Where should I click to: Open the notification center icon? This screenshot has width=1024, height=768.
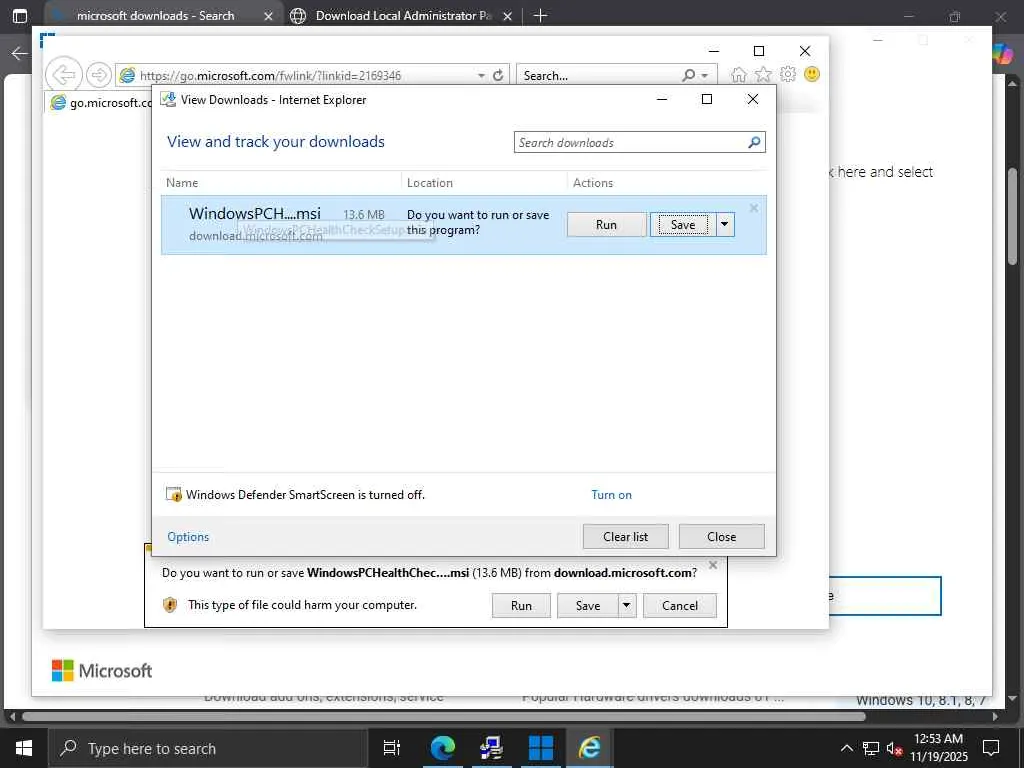pyautogui.click(x=991, y=748)
